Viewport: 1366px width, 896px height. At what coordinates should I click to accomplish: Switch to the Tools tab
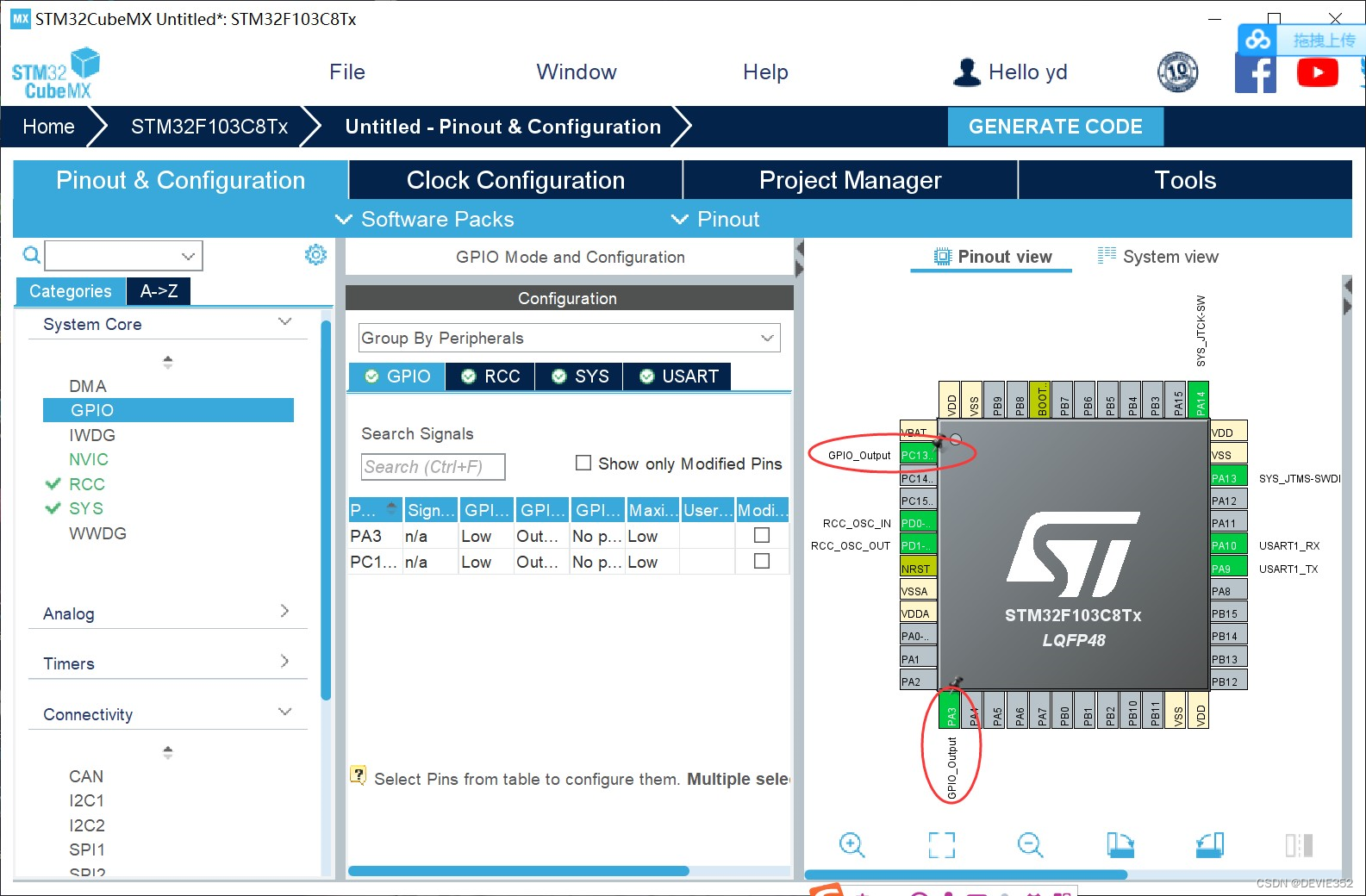[x=1185, y=180]
